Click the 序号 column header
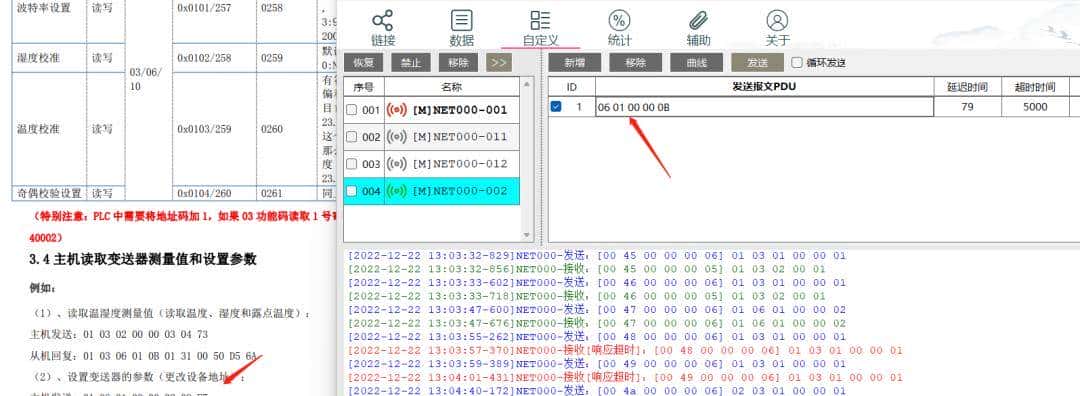This screenshot has height=396, width=1080. [364, 87]
